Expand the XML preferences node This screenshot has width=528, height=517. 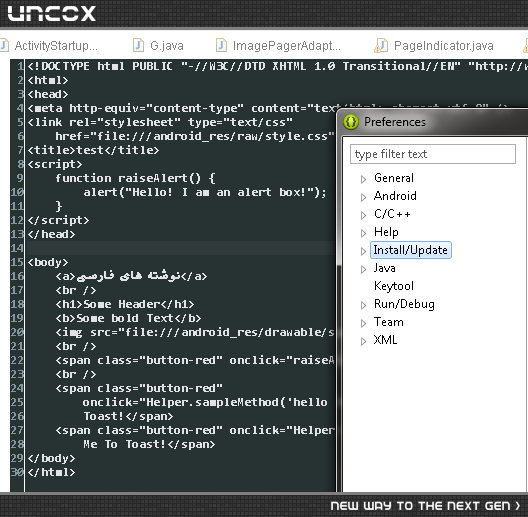pos(363,341)
